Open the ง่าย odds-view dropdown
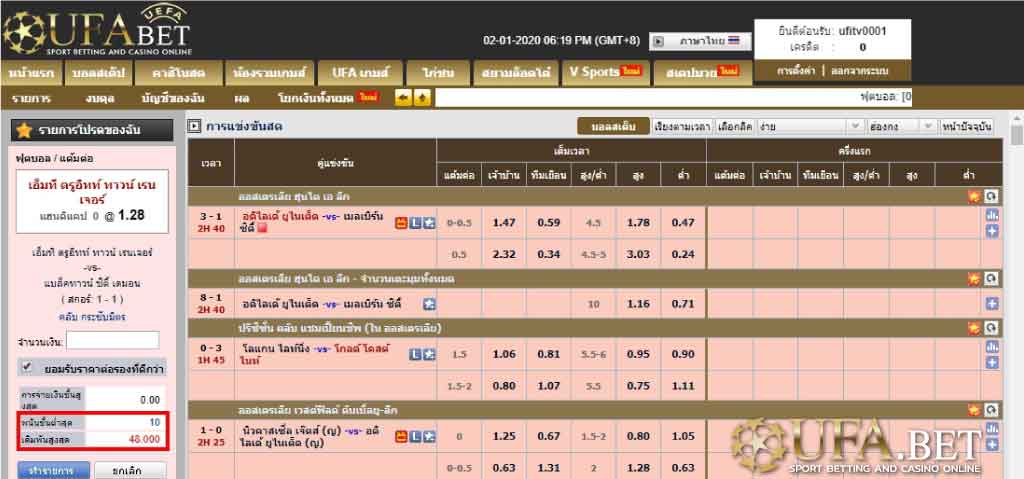This screenshot has height=479, width=1024. (810, 127)
